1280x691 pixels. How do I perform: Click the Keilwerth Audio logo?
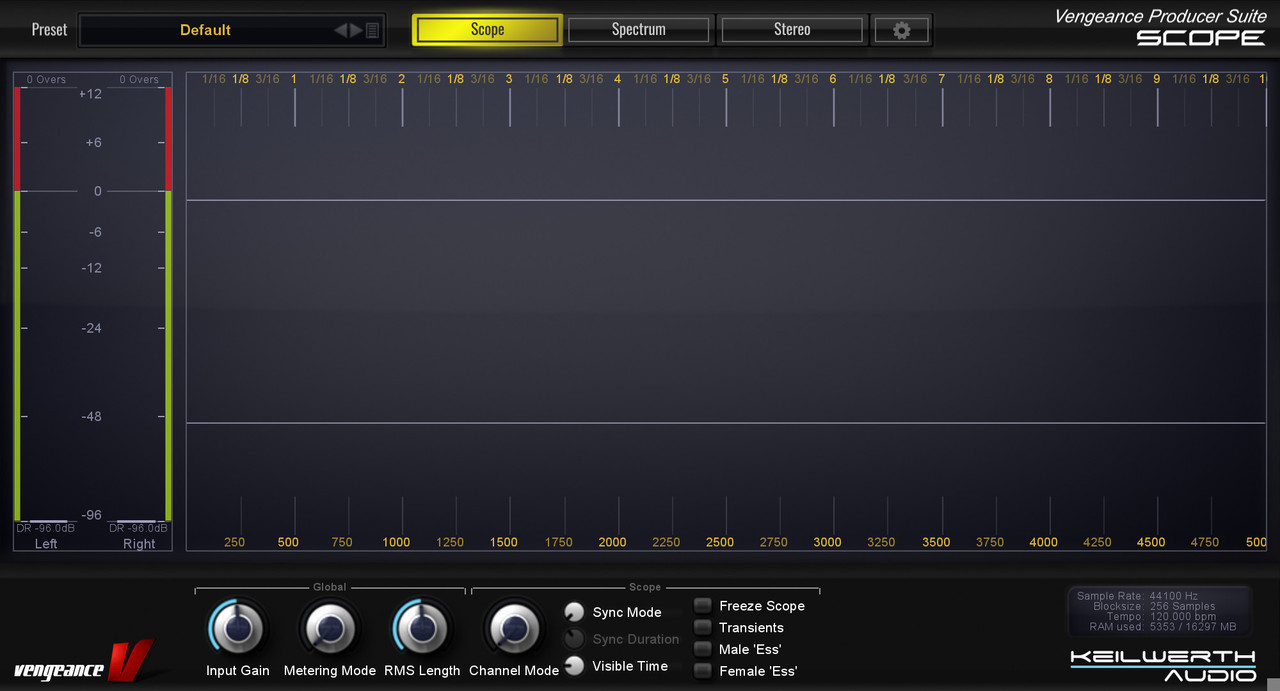[1163, 665]
